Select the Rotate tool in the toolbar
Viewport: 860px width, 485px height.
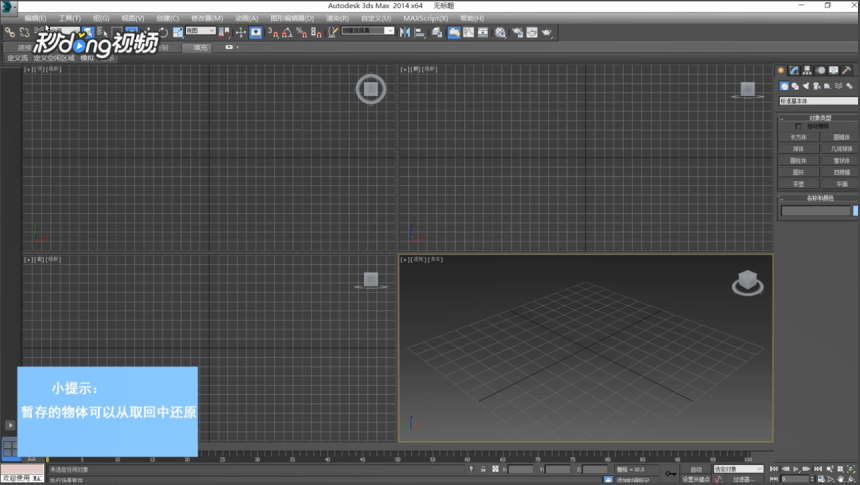point(163,32)
